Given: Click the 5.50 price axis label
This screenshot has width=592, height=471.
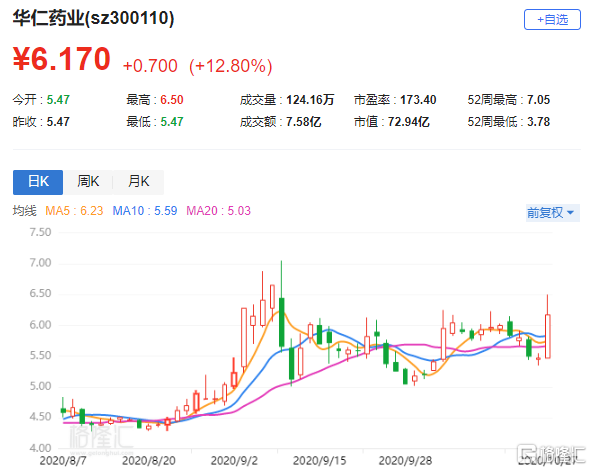Looking at the screenshot, I should coord(40,355).
